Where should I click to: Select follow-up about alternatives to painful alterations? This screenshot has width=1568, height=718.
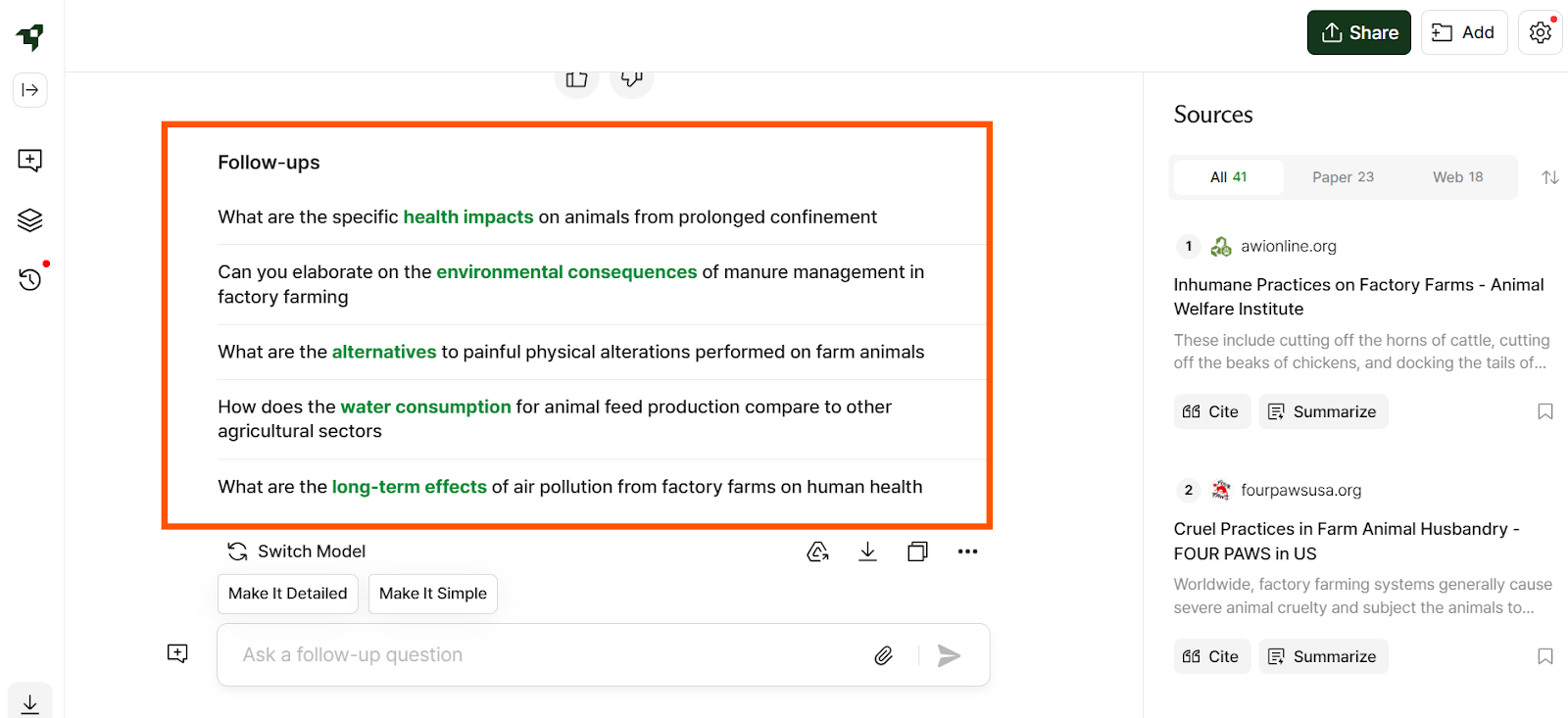pos(602,353)
